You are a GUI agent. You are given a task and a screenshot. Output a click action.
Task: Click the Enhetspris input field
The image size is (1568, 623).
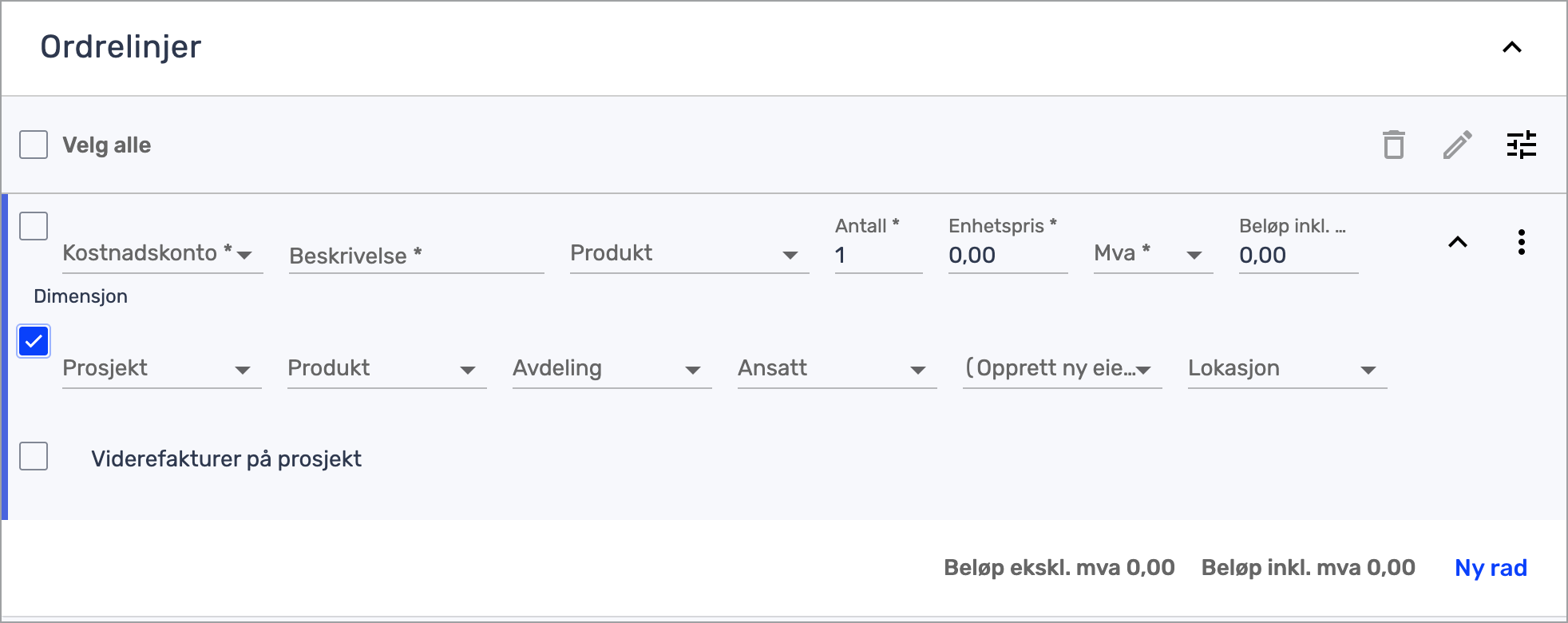1007,256
